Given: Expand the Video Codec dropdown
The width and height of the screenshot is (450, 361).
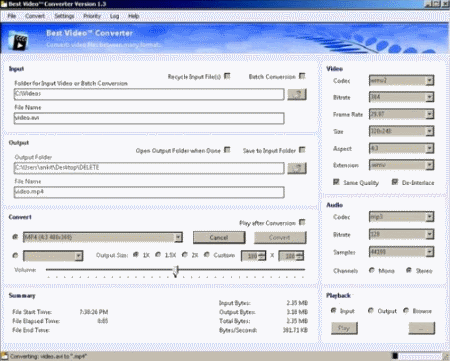Looking at the screenshot, I should click(x=429, y=80).
